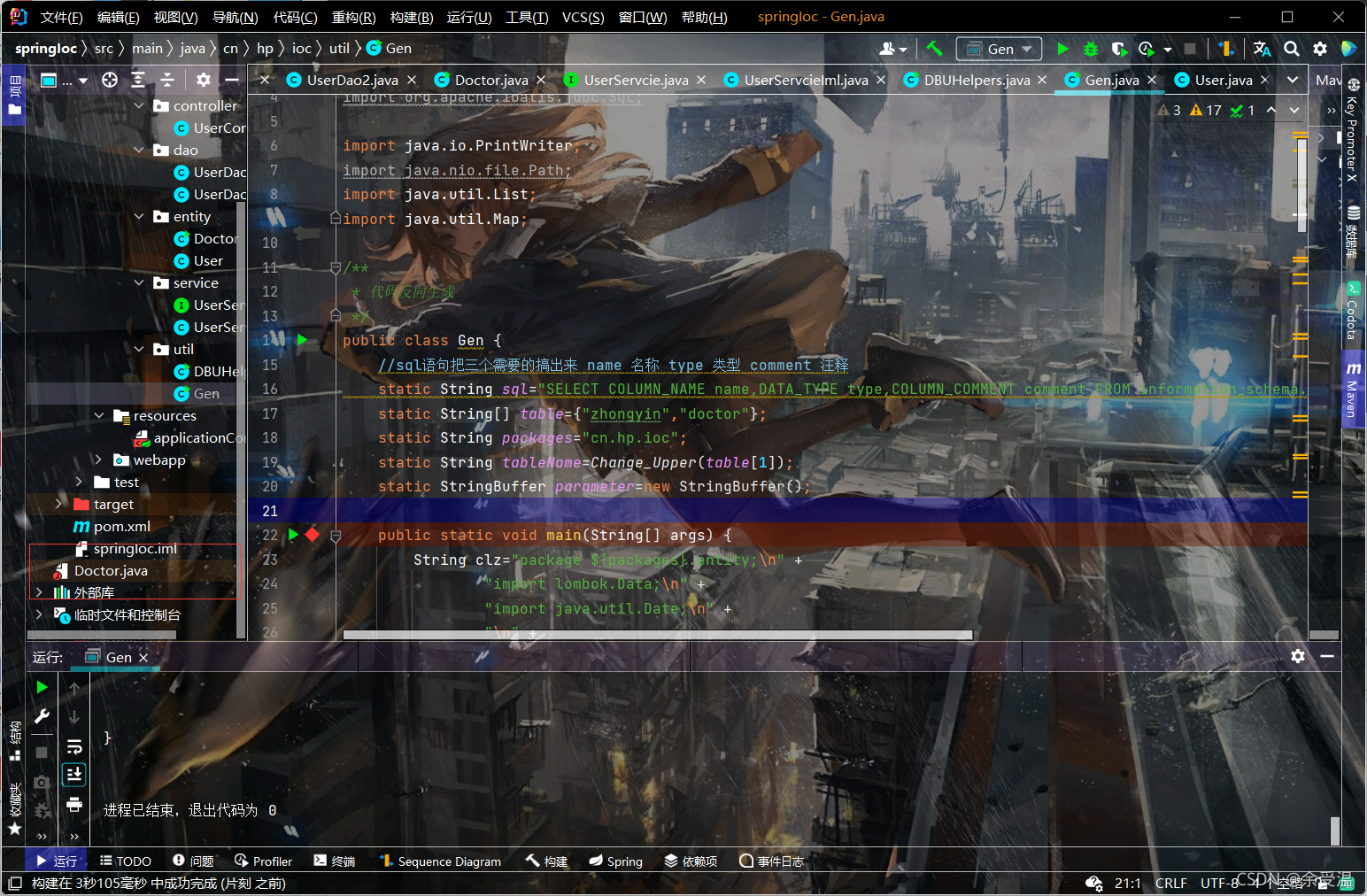Close the Gen.java editor tab
This screenshot has height=896, width=1367.
(x=1152, y=80)
